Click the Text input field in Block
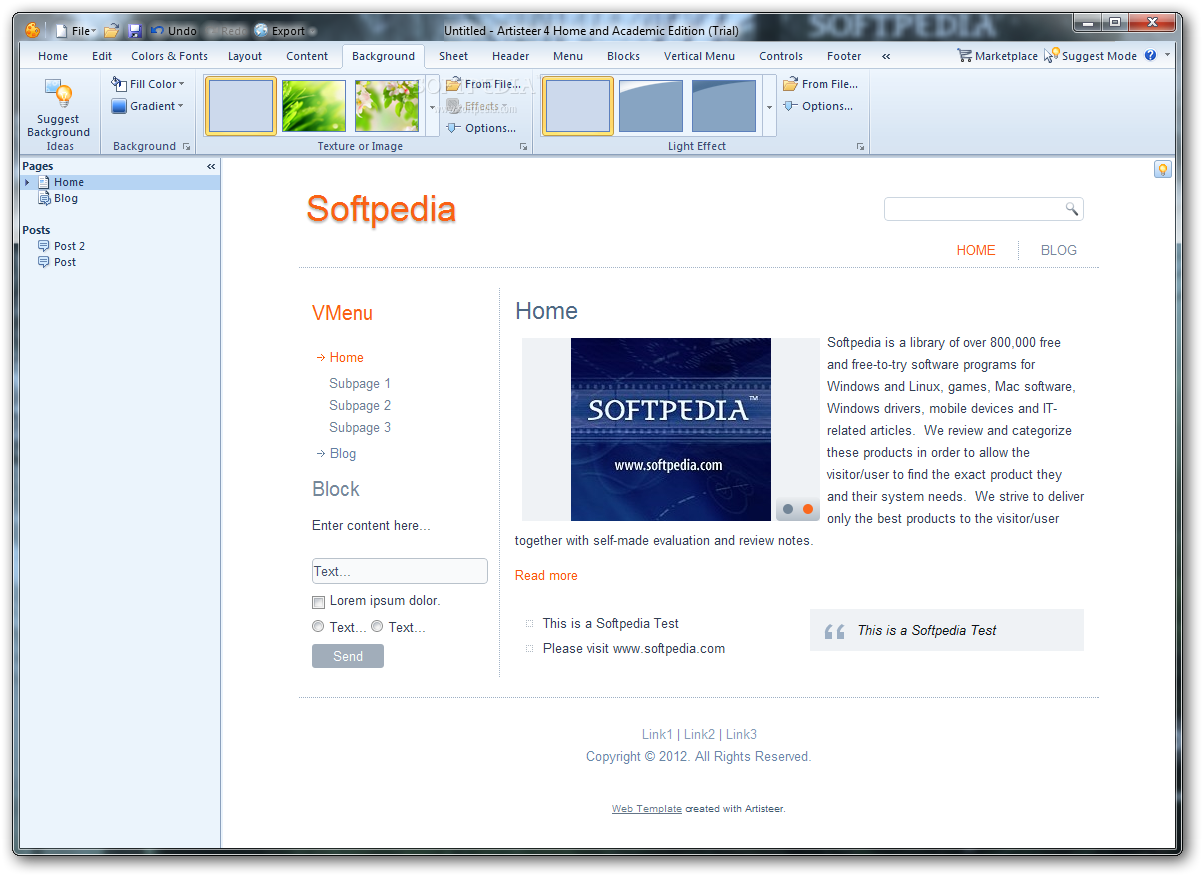This screenshot has width=1203, height=876. pyautogui.click(x=400, y=571)
